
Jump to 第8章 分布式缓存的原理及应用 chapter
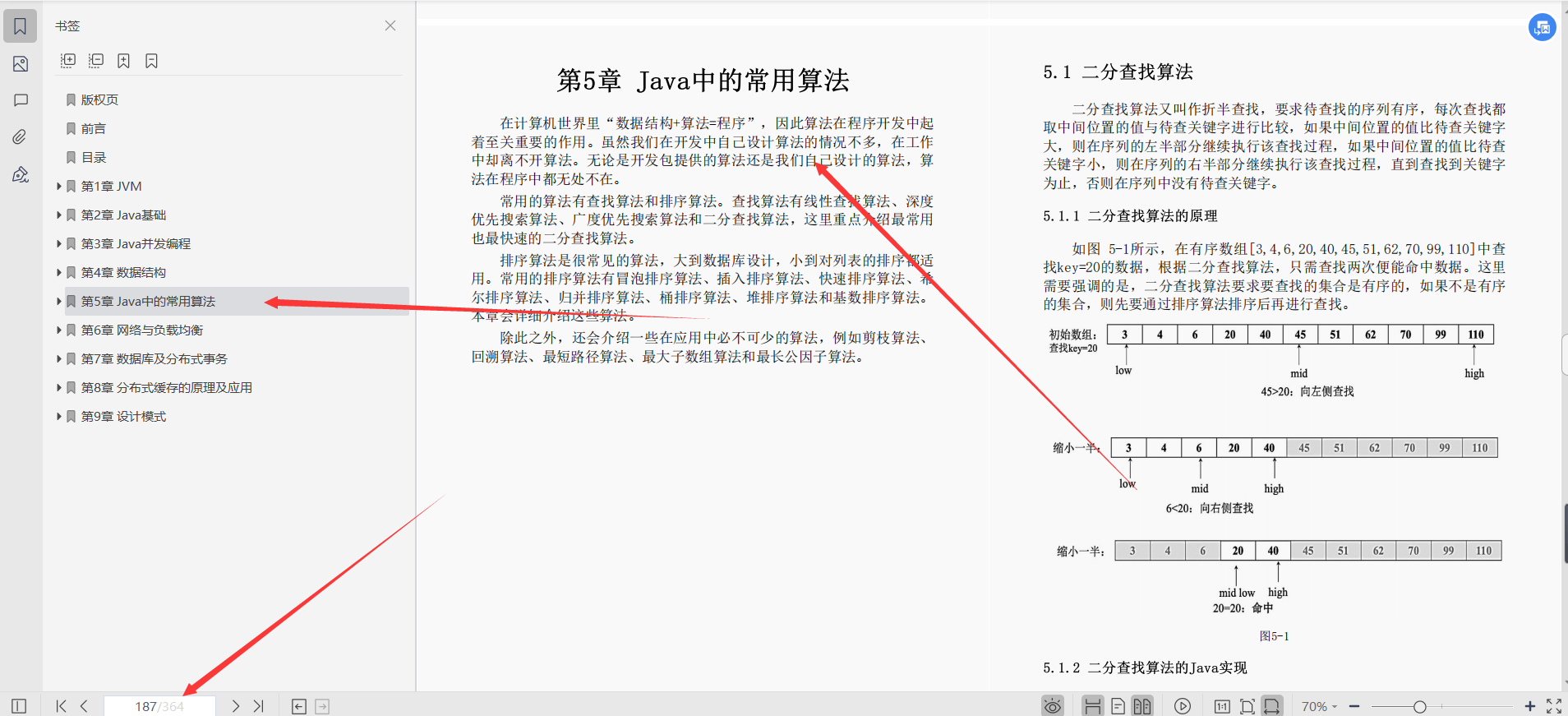[x=166, y=387]
